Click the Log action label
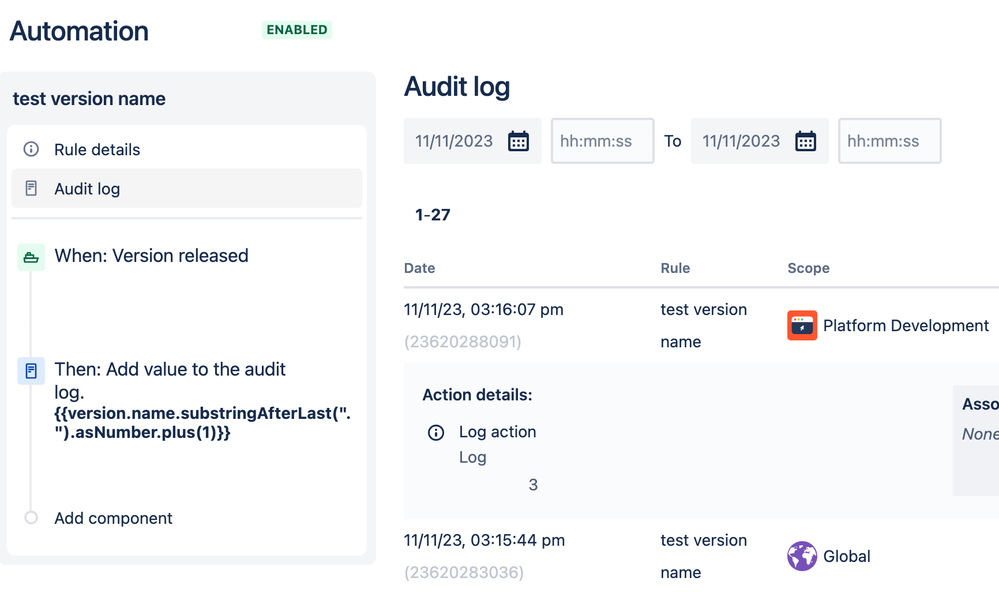The height and width of the screenshot is (592, 999). [498, 432]
